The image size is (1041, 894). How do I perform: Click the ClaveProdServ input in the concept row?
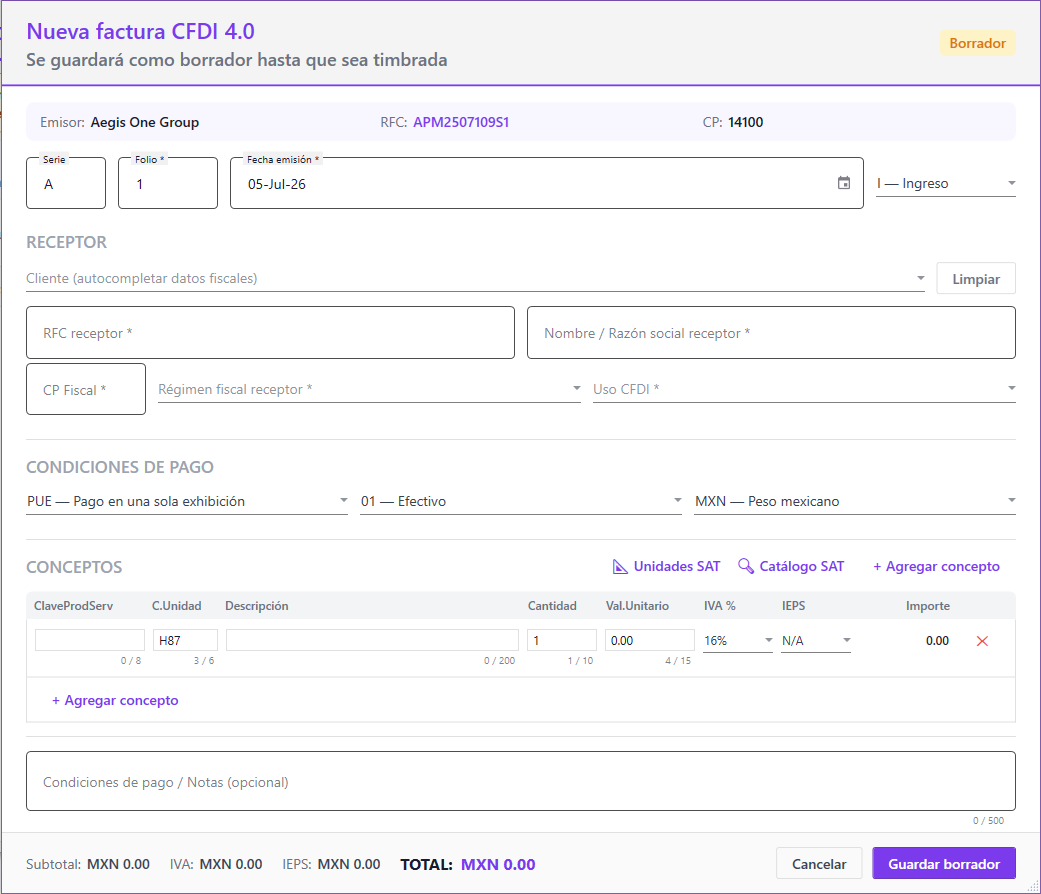point(90,640)
